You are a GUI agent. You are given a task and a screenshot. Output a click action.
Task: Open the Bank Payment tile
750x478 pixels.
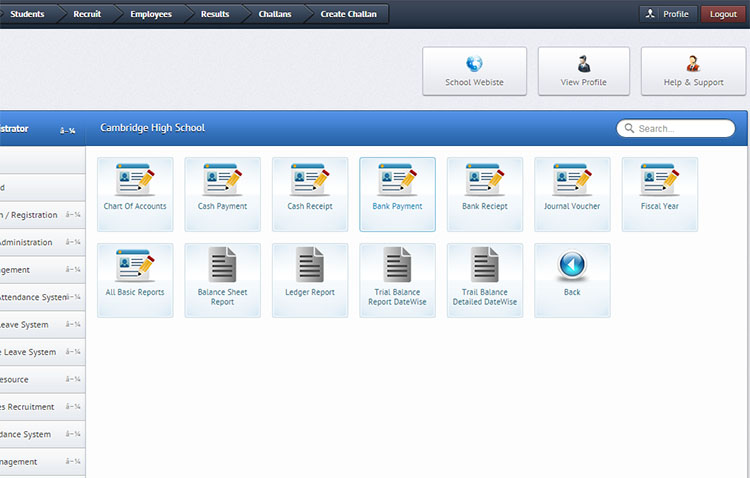click(397, 194)
